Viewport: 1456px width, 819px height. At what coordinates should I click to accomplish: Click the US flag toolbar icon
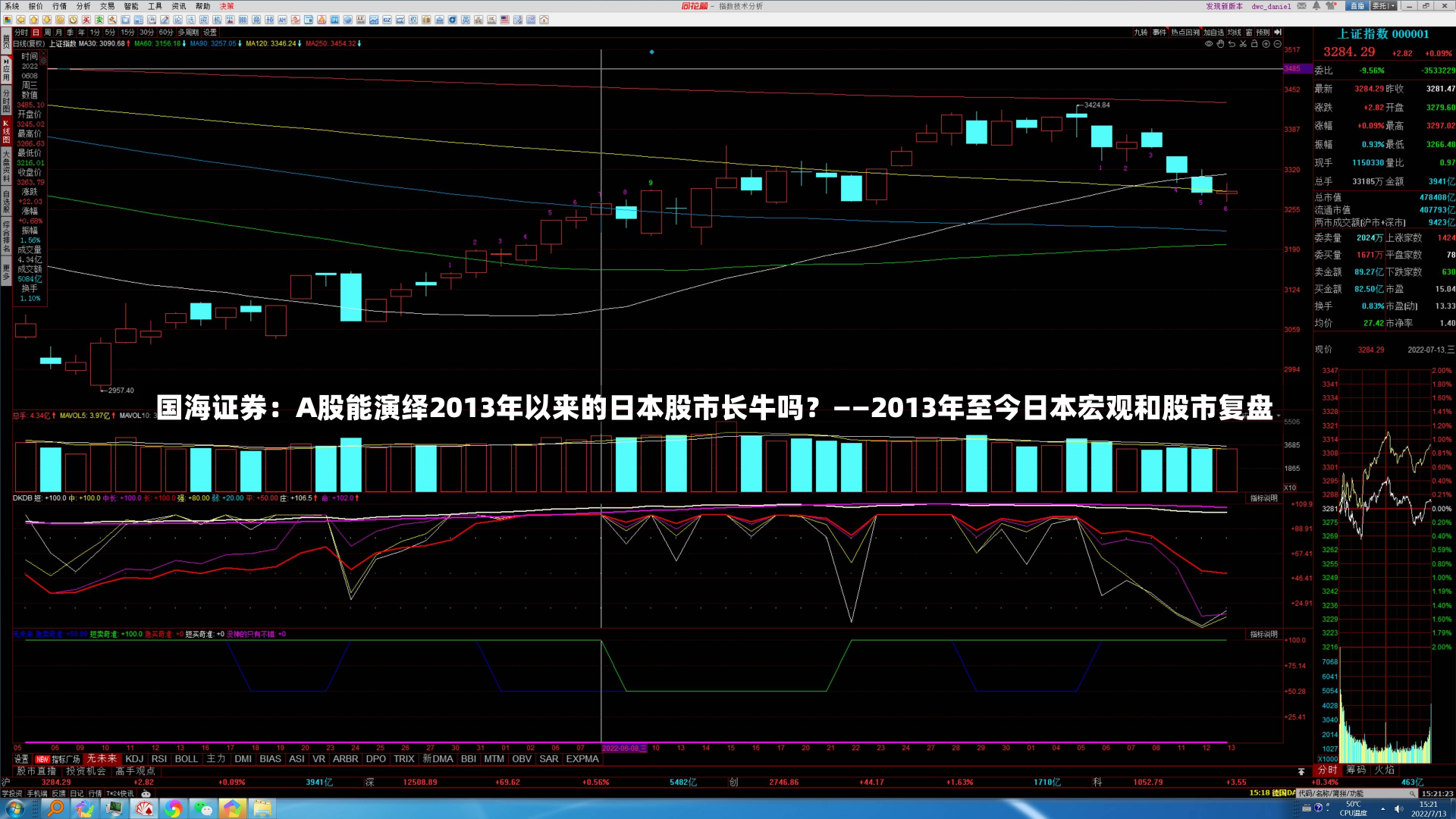click(x=504, y=20)
